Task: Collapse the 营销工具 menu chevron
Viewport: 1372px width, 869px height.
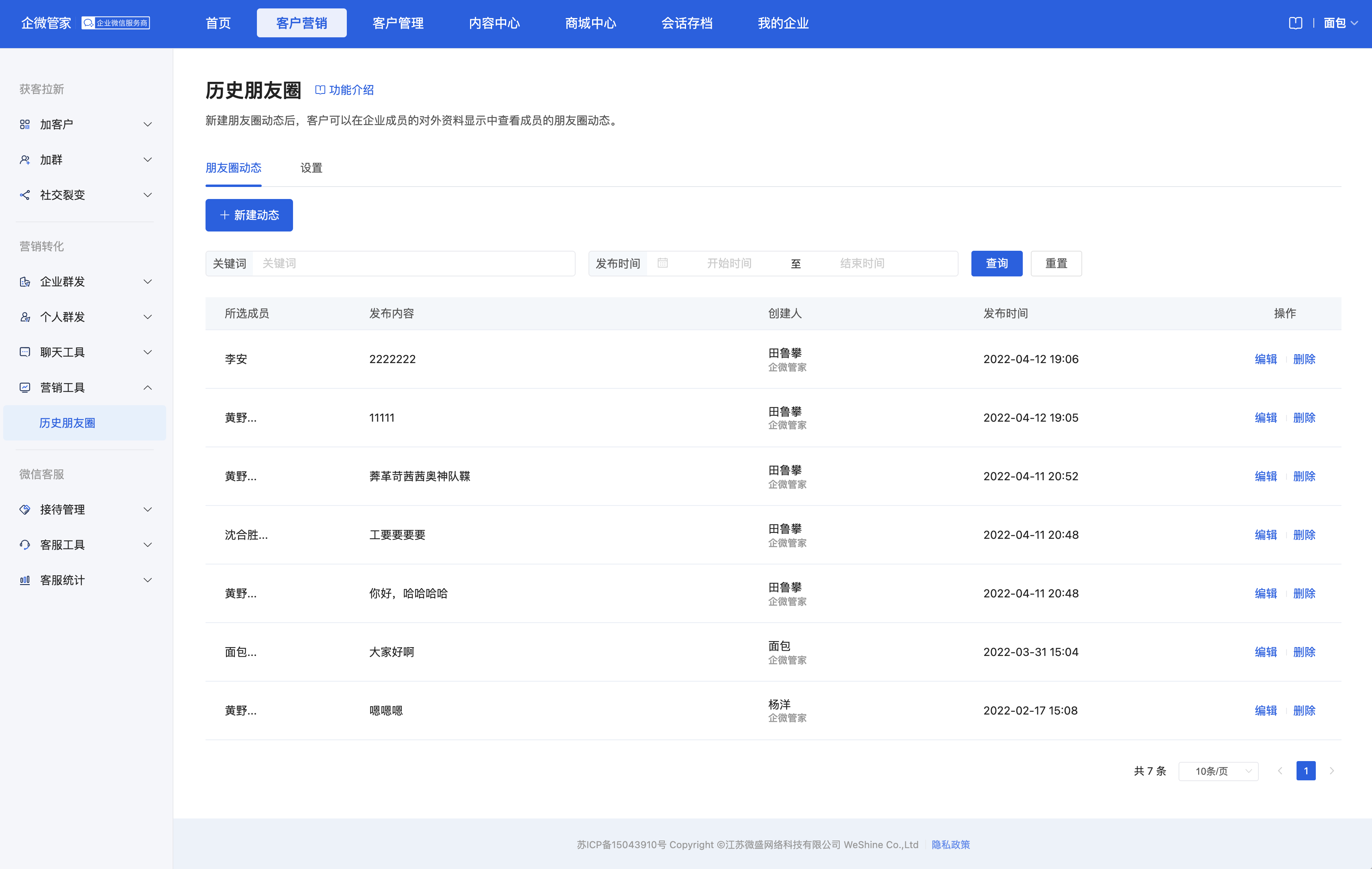Action: tap(148, 387)
